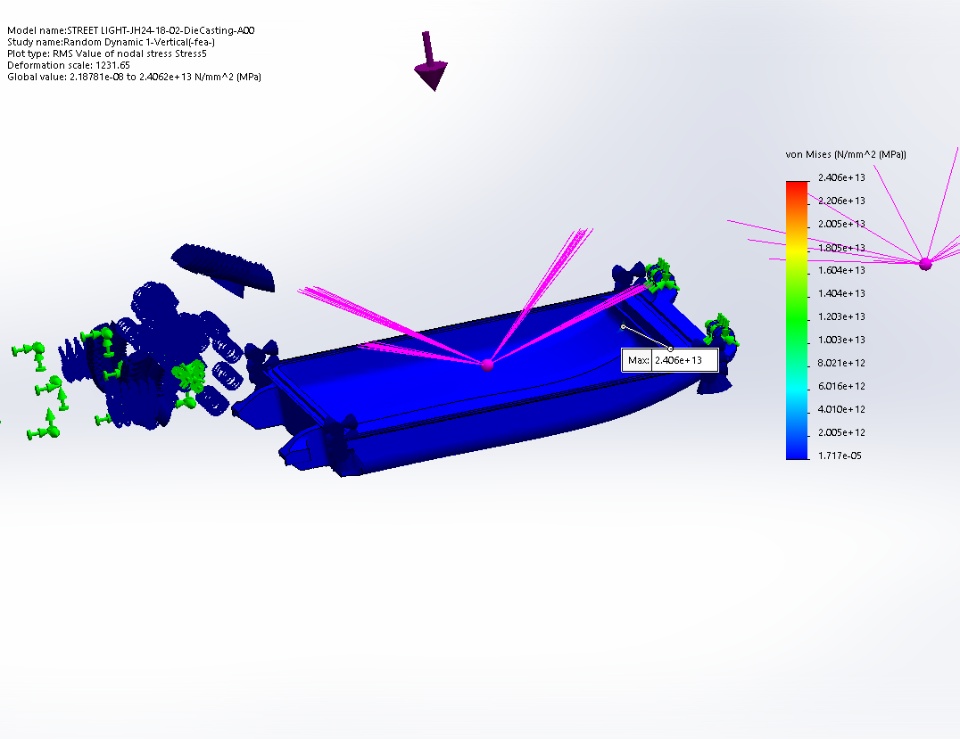
Task: Select the Max 2.406e+13 callout label
Action: 670,360
